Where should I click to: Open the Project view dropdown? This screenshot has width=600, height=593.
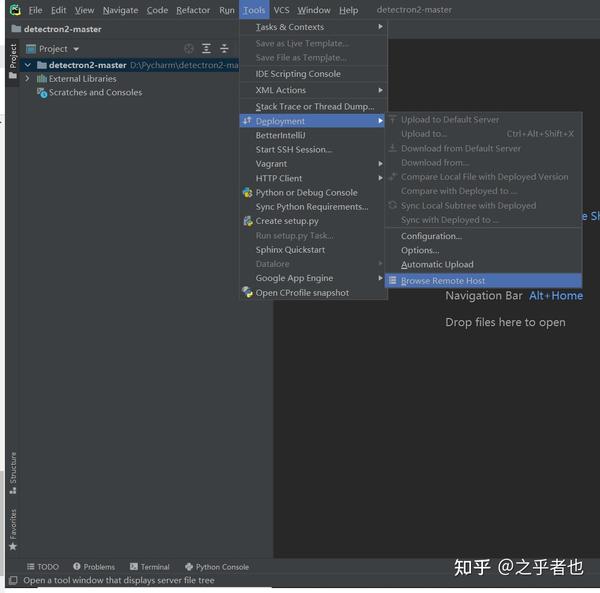(x=76, y=49)
